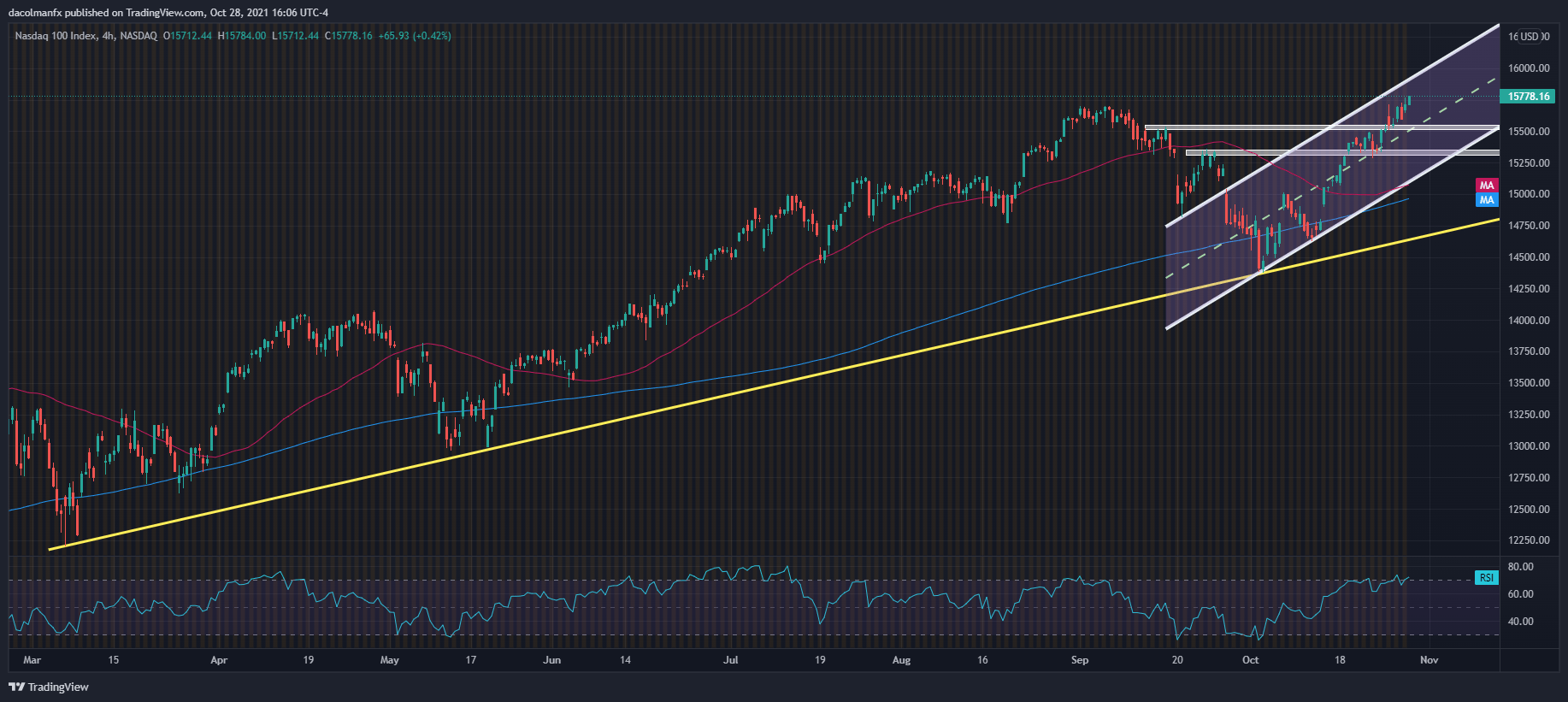Screen dimensions: 1568x702
Task: Select the closing price C15778.16 value
Action: (348, 36)
